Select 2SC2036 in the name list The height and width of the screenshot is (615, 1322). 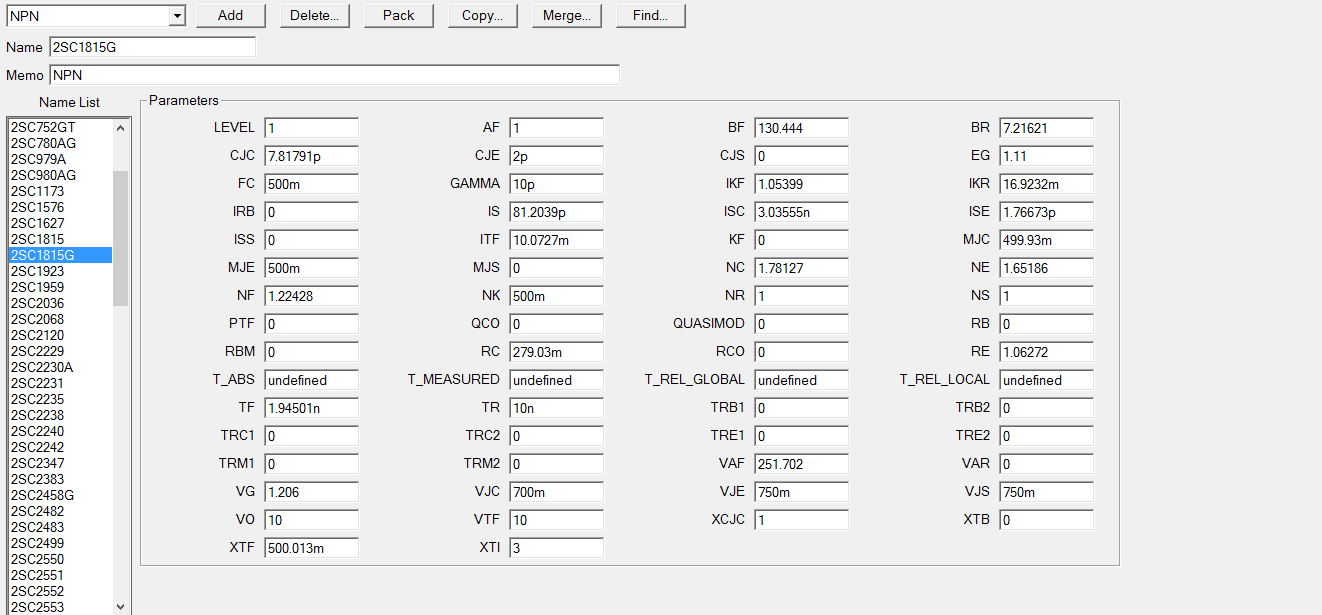[60, 303]
